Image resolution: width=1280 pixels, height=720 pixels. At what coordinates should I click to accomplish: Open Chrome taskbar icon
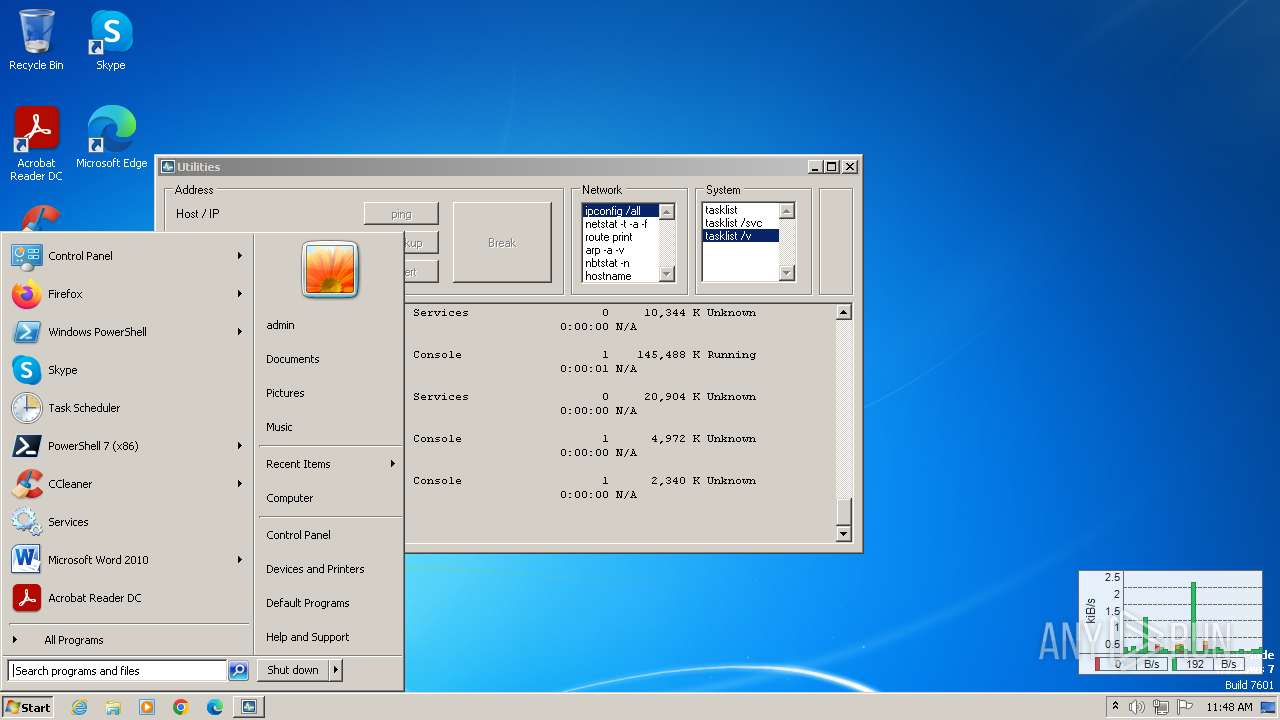coord(181,707)
